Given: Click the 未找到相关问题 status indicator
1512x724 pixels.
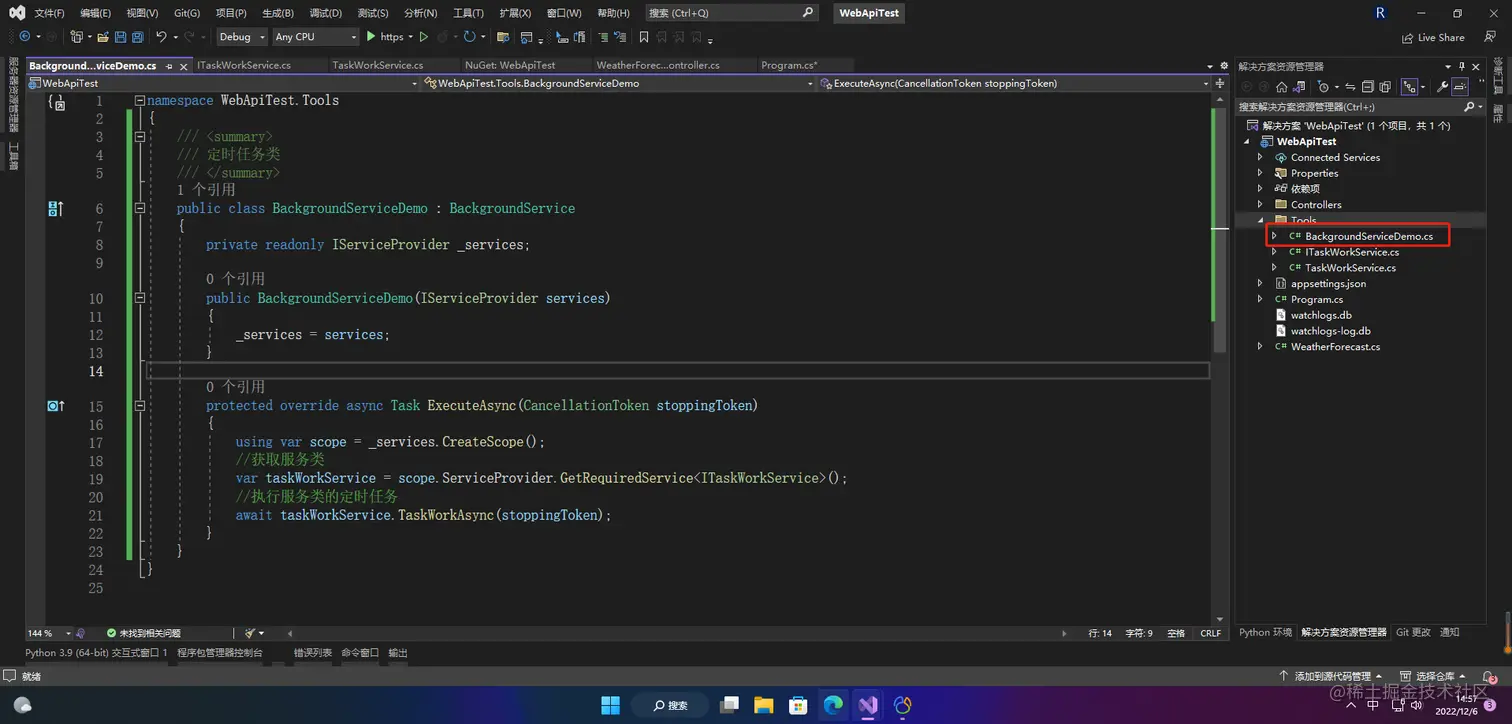Looking at the screenshot, I should (x=144, y=633).
